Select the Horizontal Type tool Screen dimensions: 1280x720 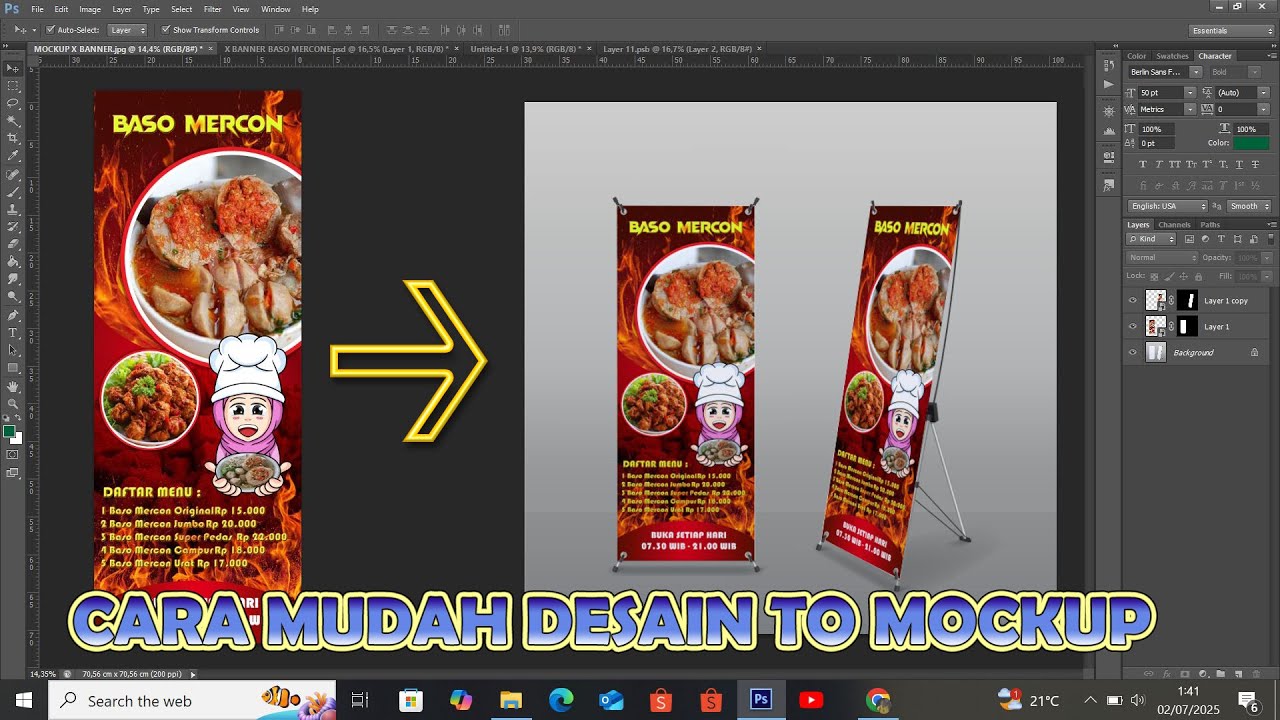(x=13, y=332)
